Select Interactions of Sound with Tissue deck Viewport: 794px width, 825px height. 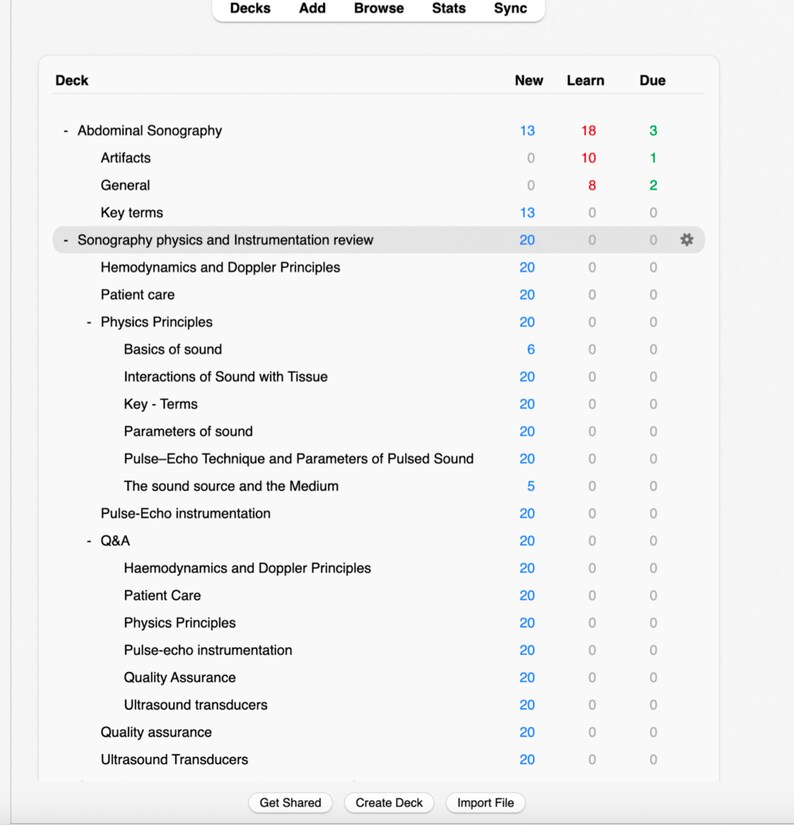(x=226, y=377)
